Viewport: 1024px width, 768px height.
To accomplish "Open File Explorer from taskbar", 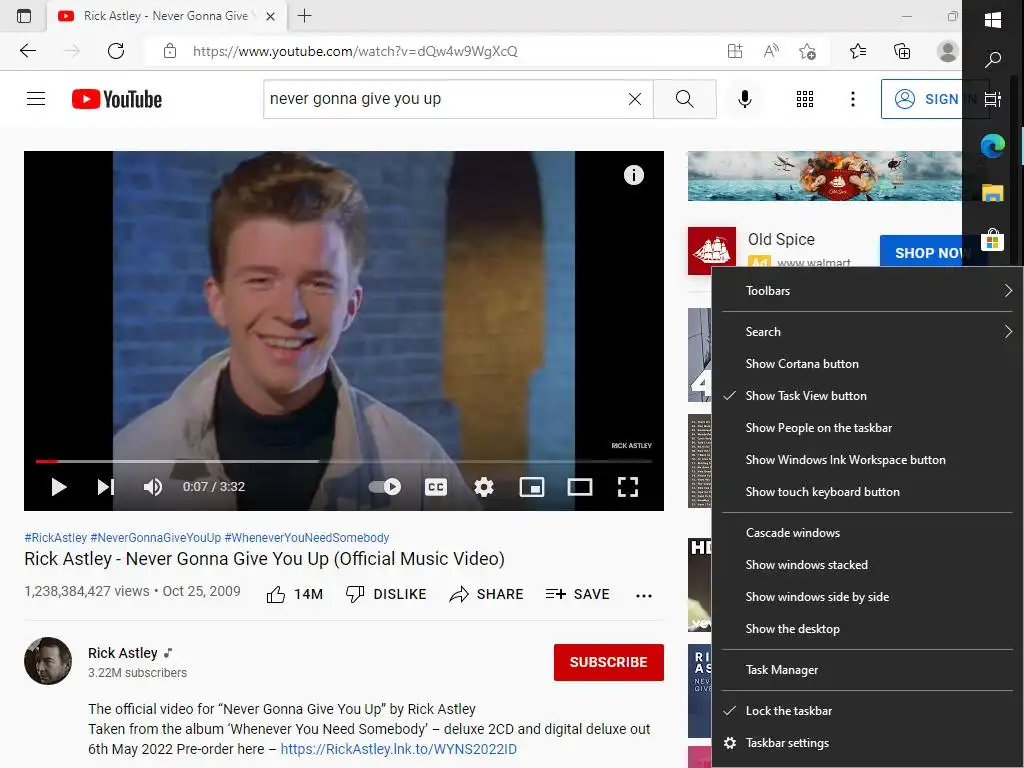I will click(993, 193).
